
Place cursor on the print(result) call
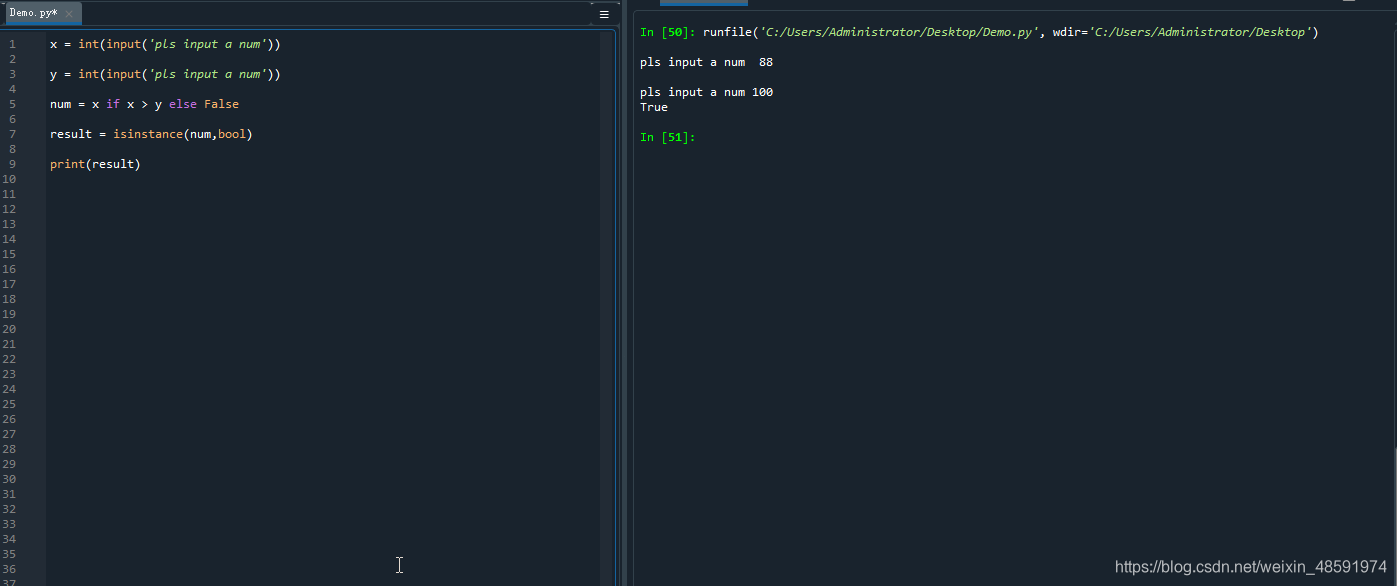click(95, 163)
